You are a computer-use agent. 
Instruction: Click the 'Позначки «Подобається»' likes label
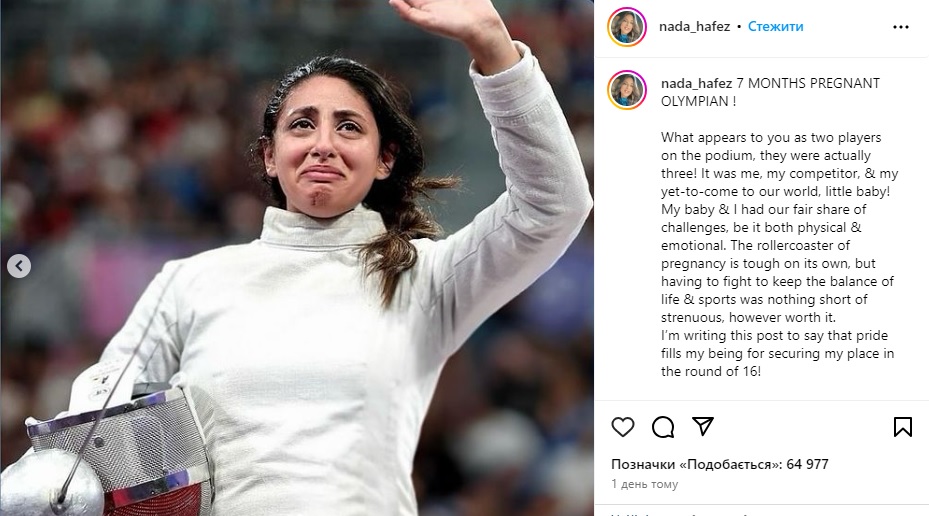[x=697, y=464]
